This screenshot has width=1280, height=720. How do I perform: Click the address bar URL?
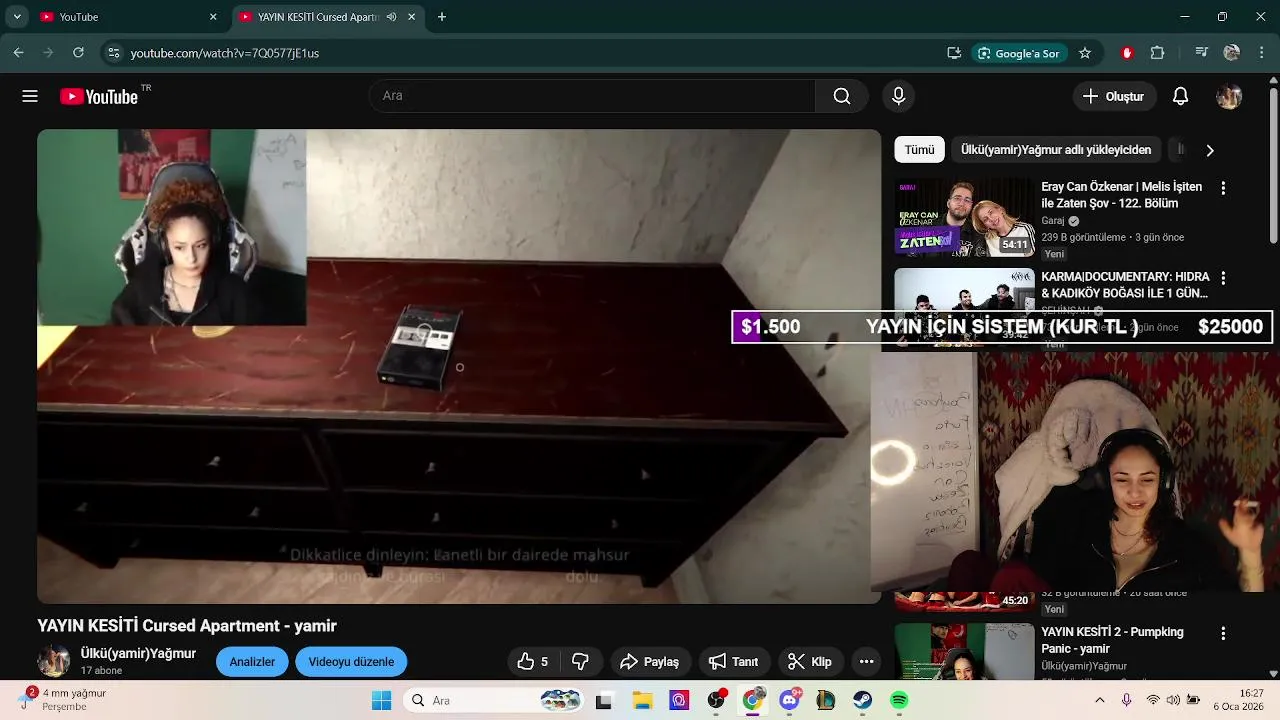coord(224,53)
